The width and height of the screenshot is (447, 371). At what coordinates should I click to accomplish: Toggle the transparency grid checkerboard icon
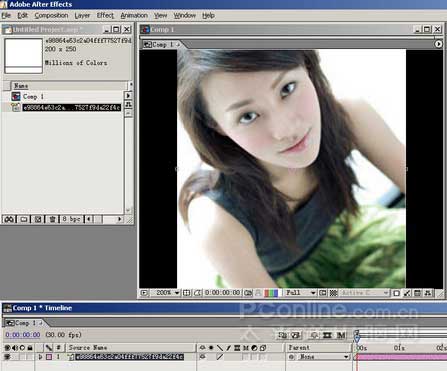[x=333, y=293]
